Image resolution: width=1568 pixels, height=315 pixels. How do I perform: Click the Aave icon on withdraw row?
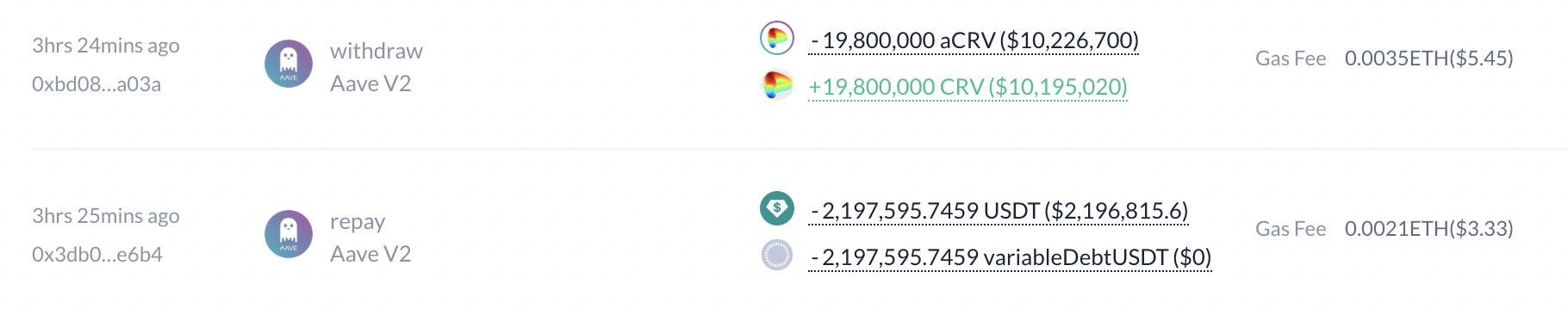289,65
